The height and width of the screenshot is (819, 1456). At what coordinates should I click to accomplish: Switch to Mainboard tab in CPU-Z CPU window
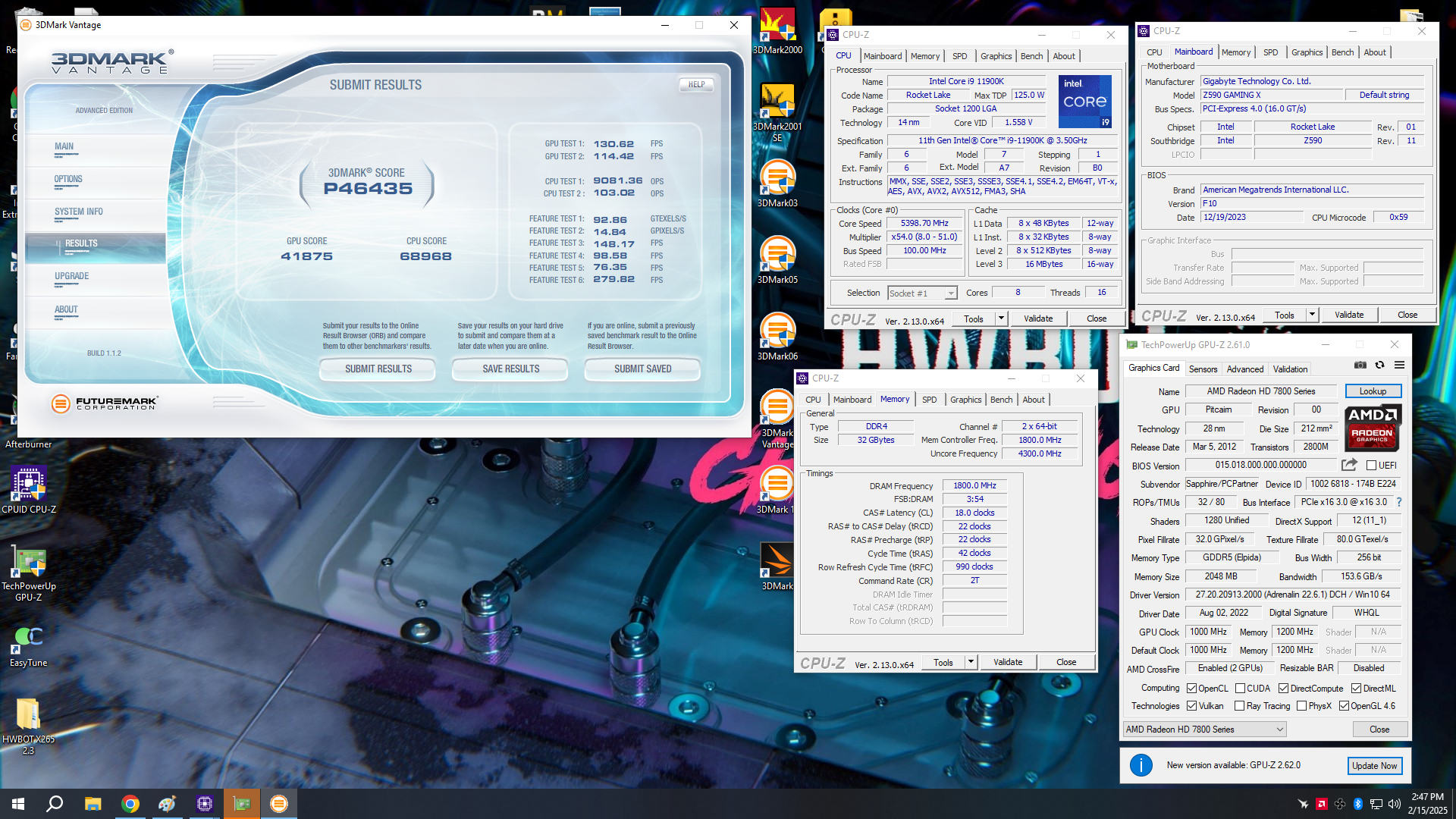pos(883,56)
